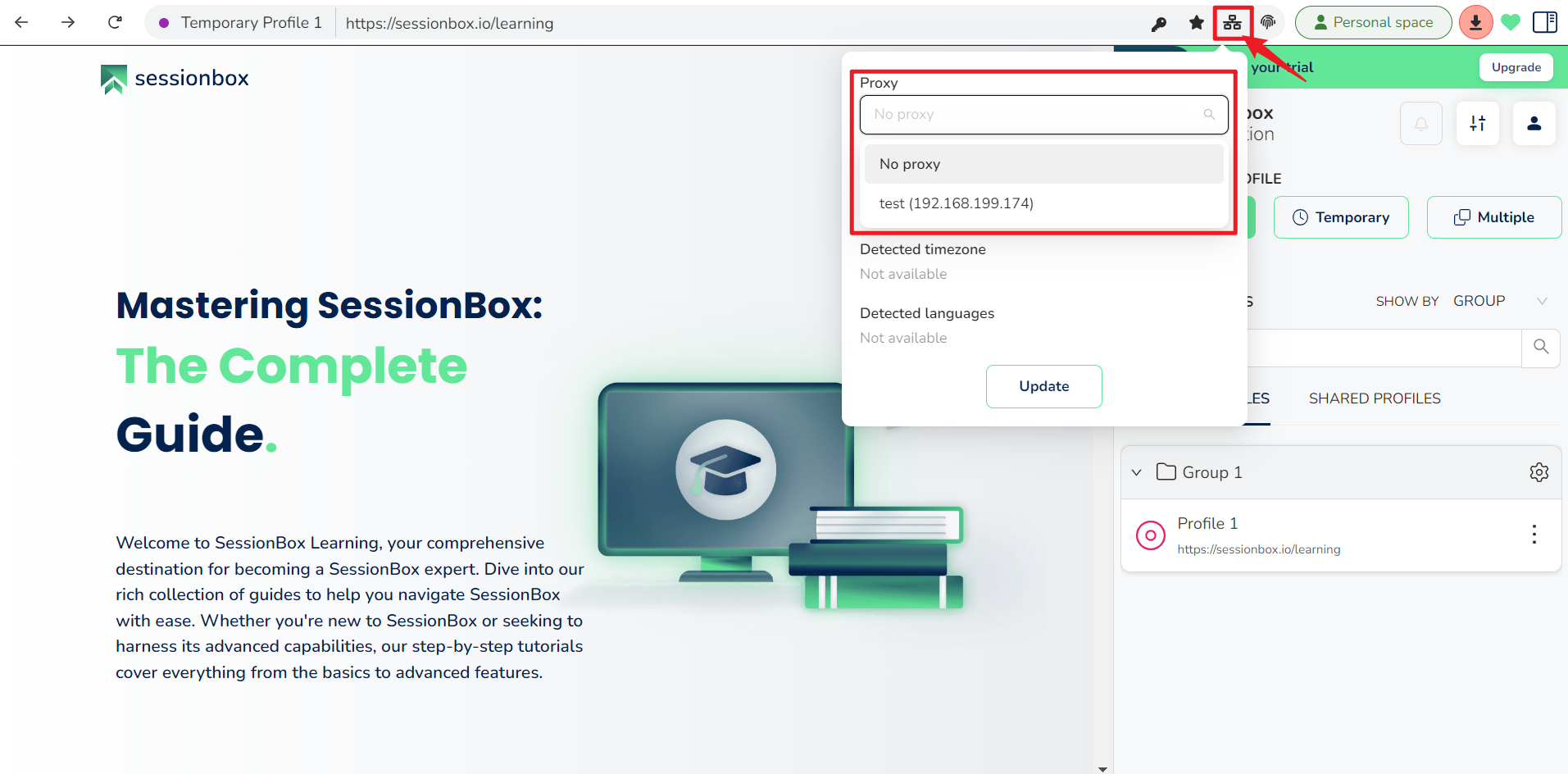Screen dimensions: 1568x774
Task: Click the red download circle icon
Action: pos(1475,22)
